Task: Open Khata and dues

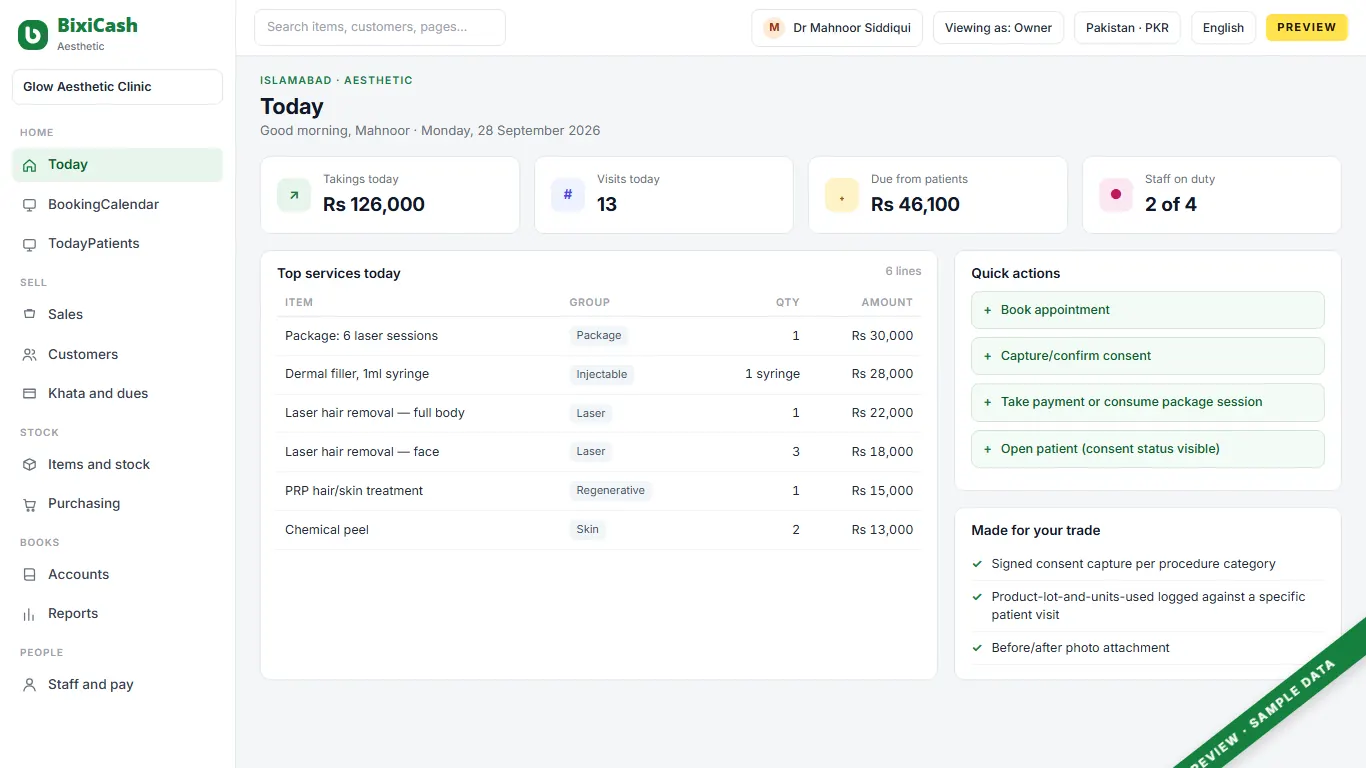Action: 117,394
